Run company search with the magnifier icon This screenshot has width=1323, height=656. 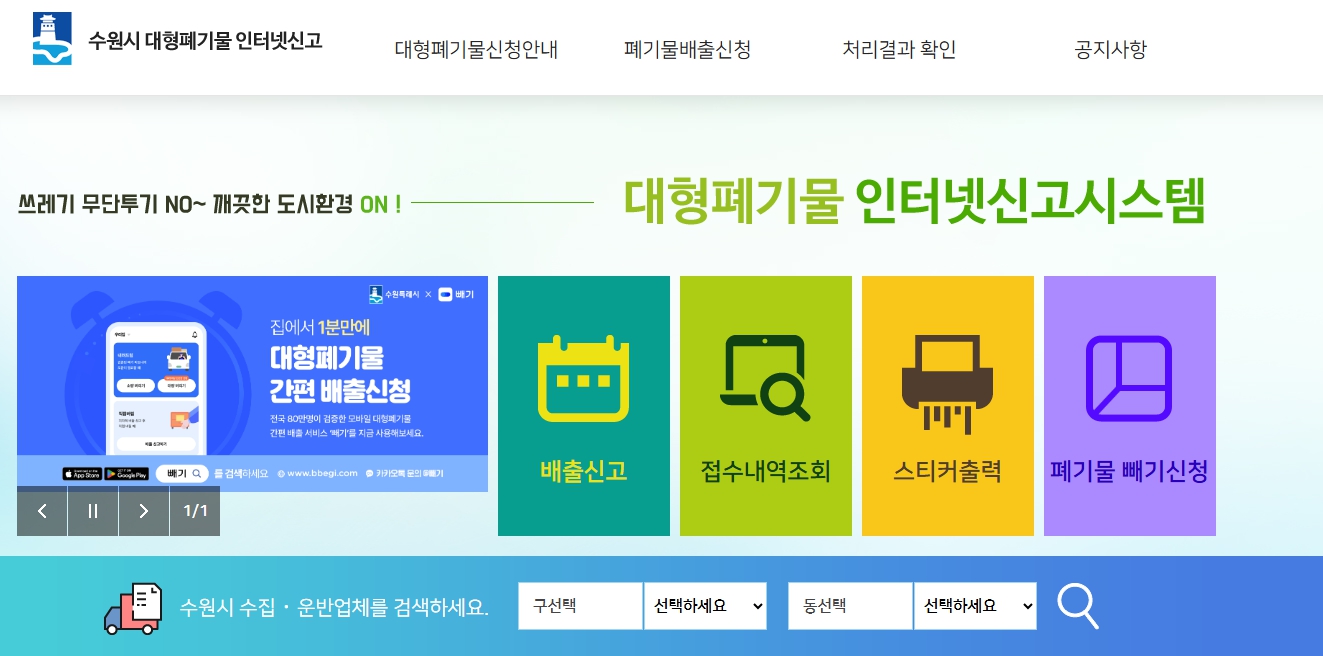1078,606
